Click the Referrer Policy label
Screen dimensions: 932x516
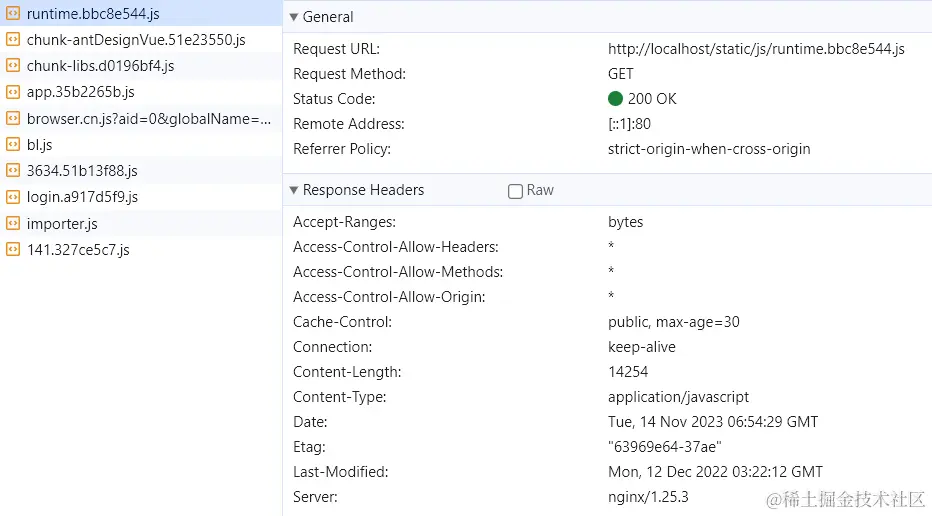[342, 149]
